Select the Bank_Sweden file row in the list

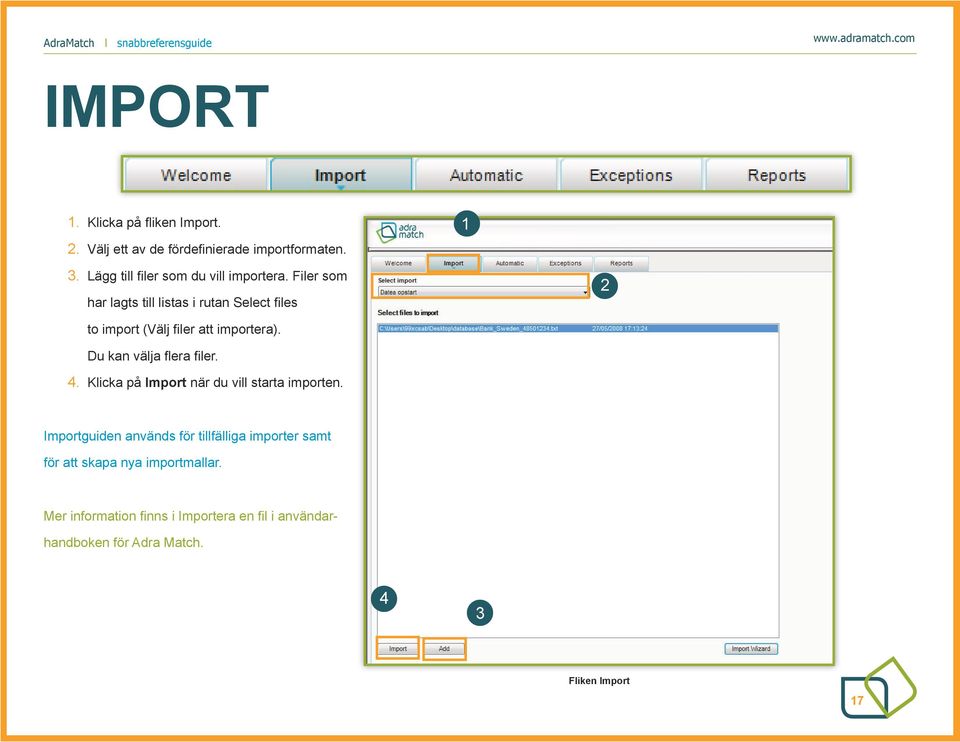tap(577, 329)
